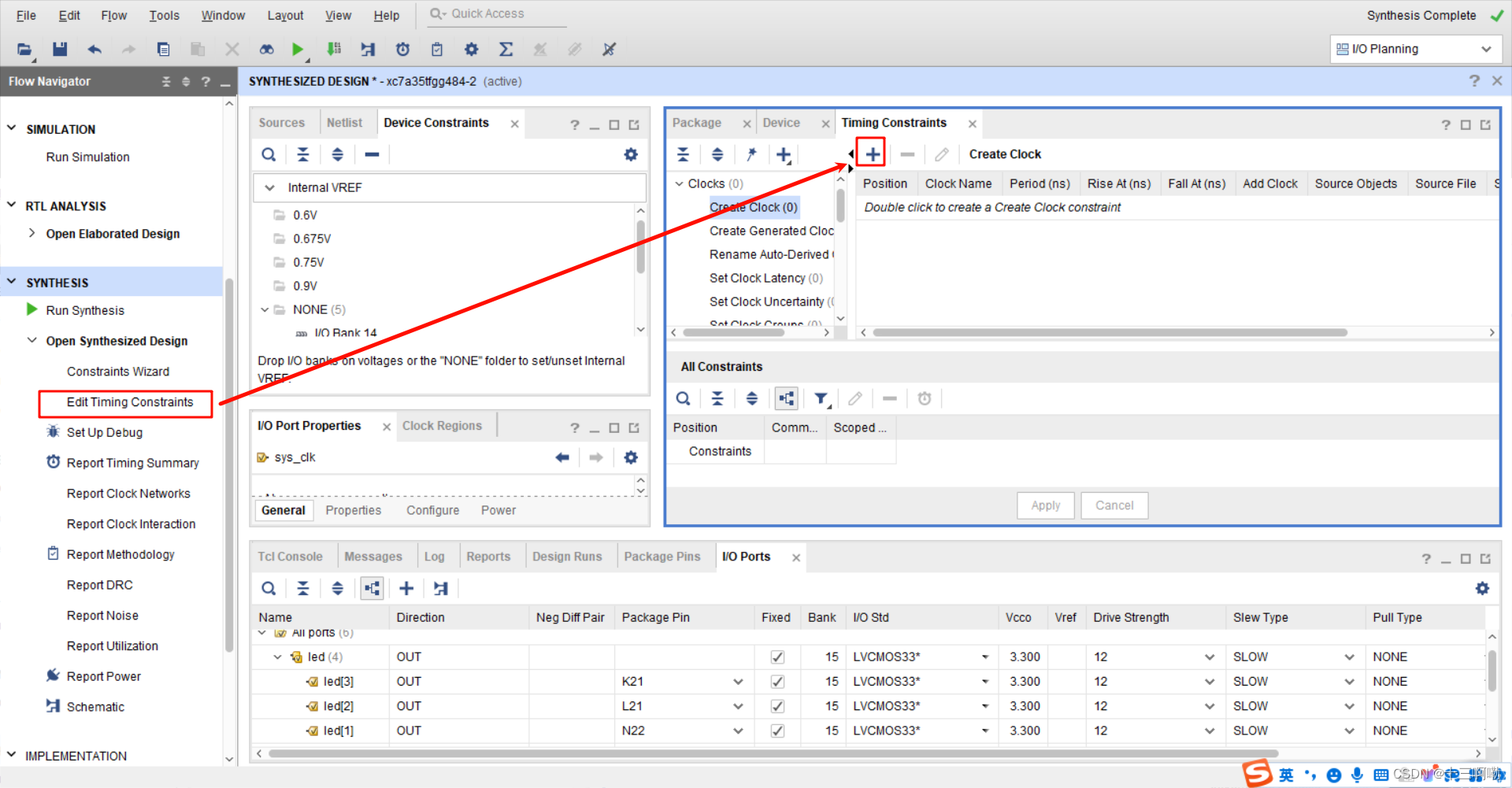Open I/O Port Properties settings gear

pyautogui.click(x=631, y=457)
